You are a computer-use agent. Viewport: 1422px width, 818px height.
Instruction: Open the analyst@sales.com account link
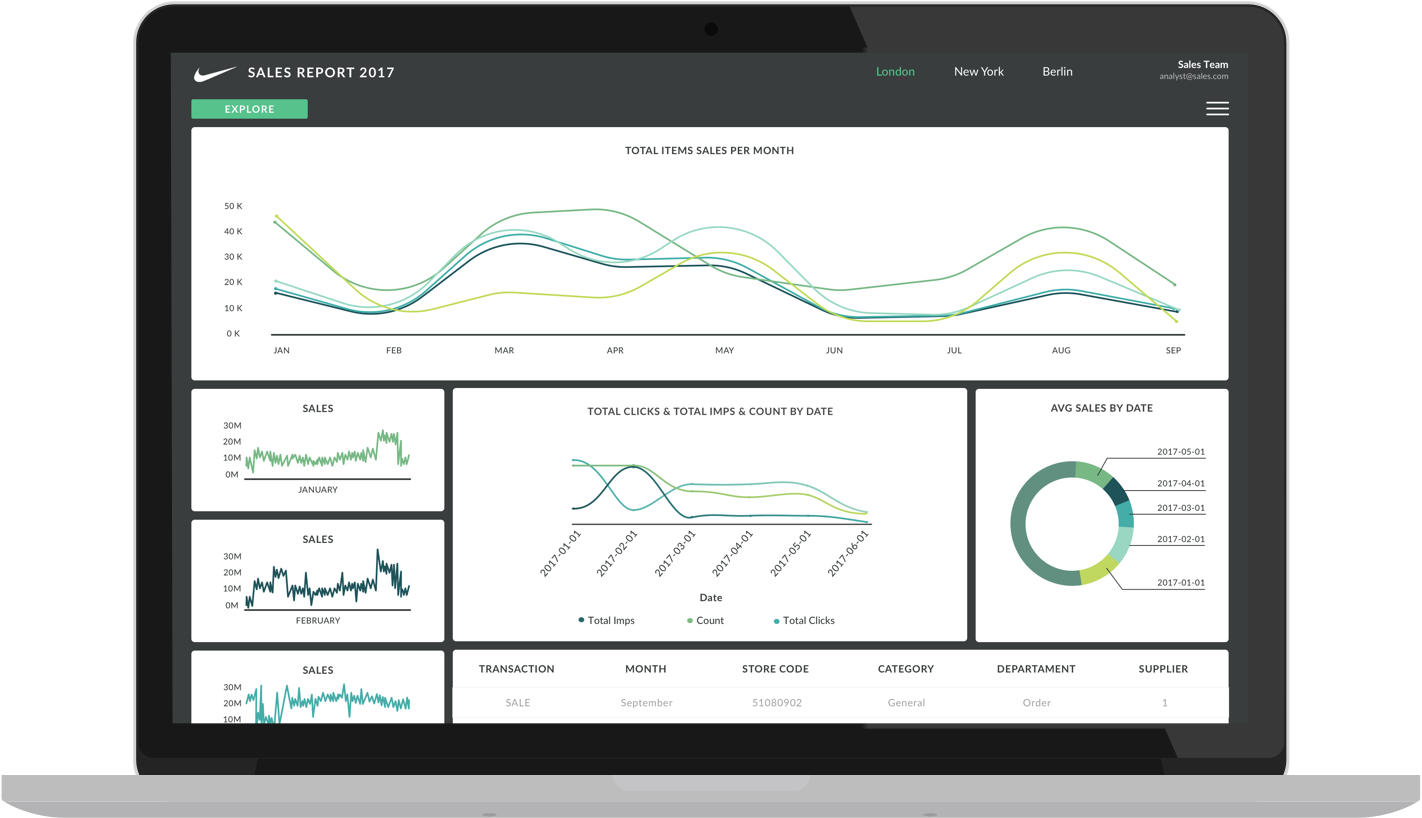[x=1196, y=76]
